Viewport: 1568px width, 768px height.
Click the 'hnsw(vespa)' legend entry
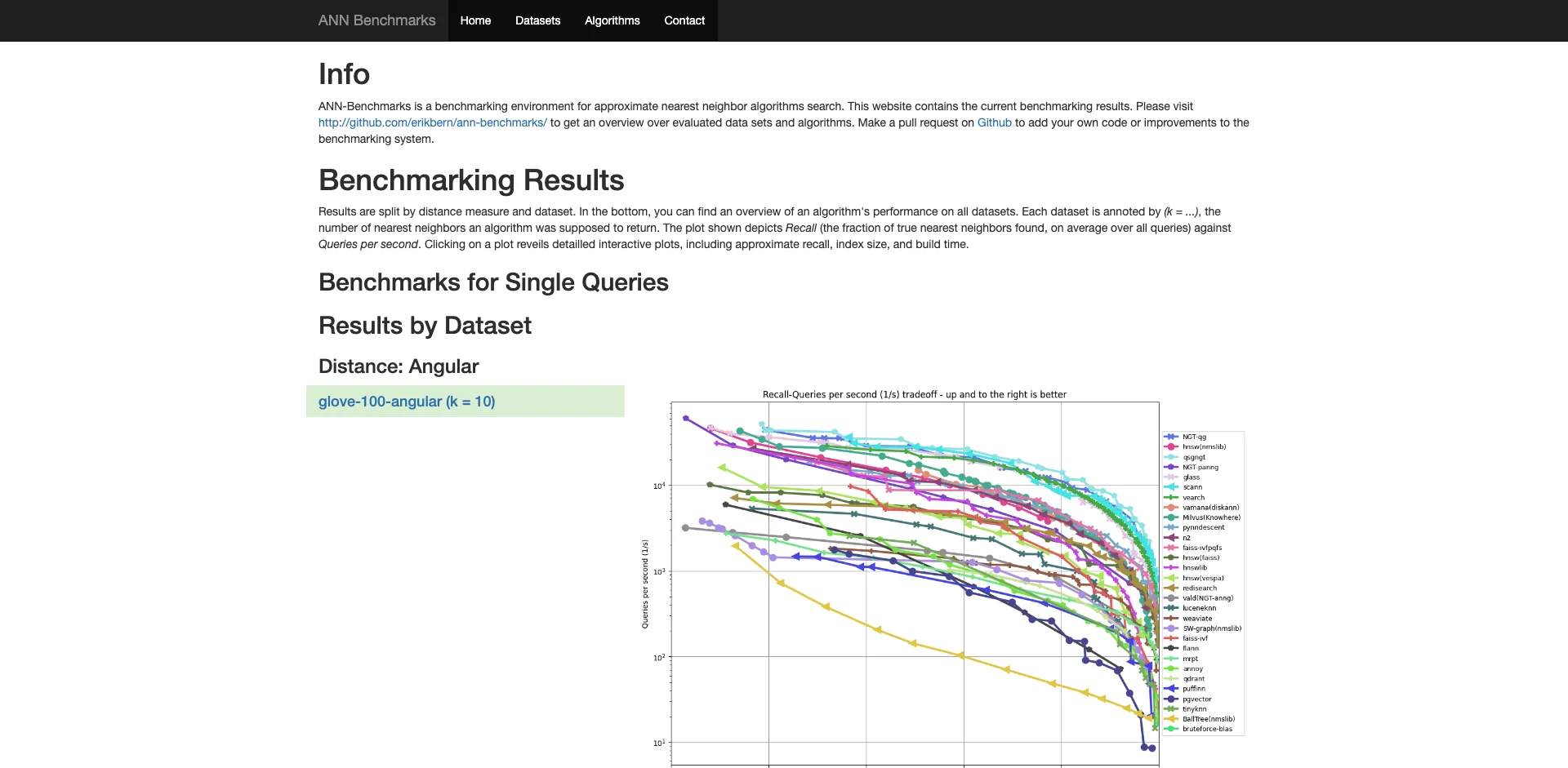[x=1204, y=578]
